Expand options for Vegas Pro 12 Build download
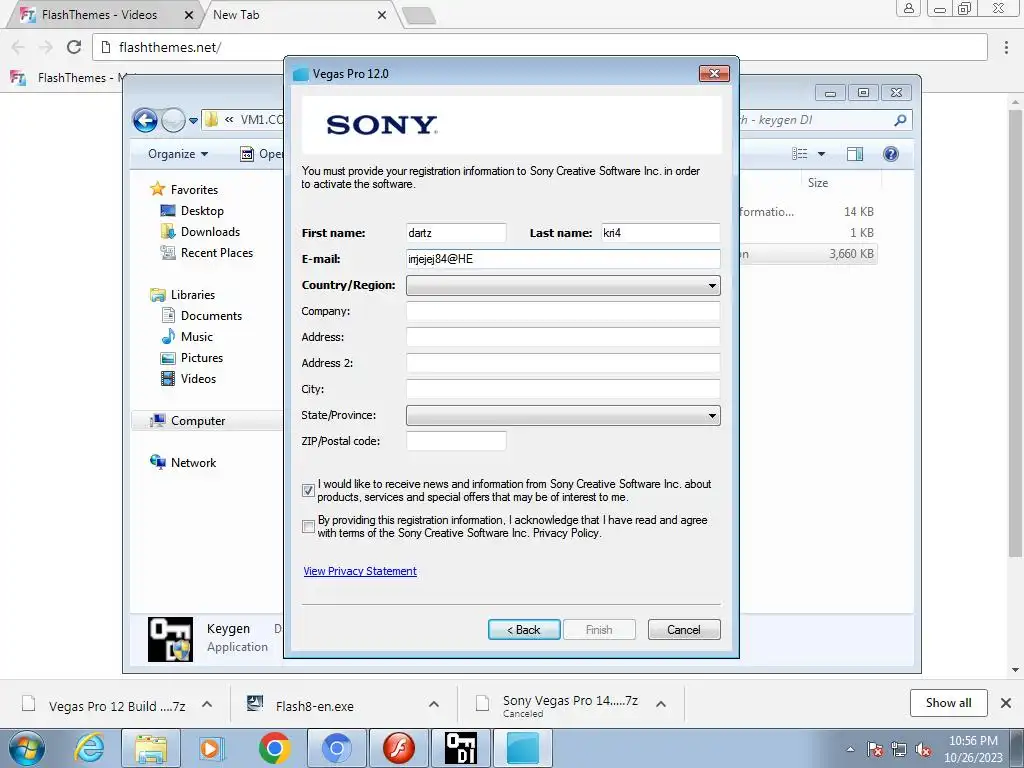The height and width of the screenshot is (768, 1024). 207,704
